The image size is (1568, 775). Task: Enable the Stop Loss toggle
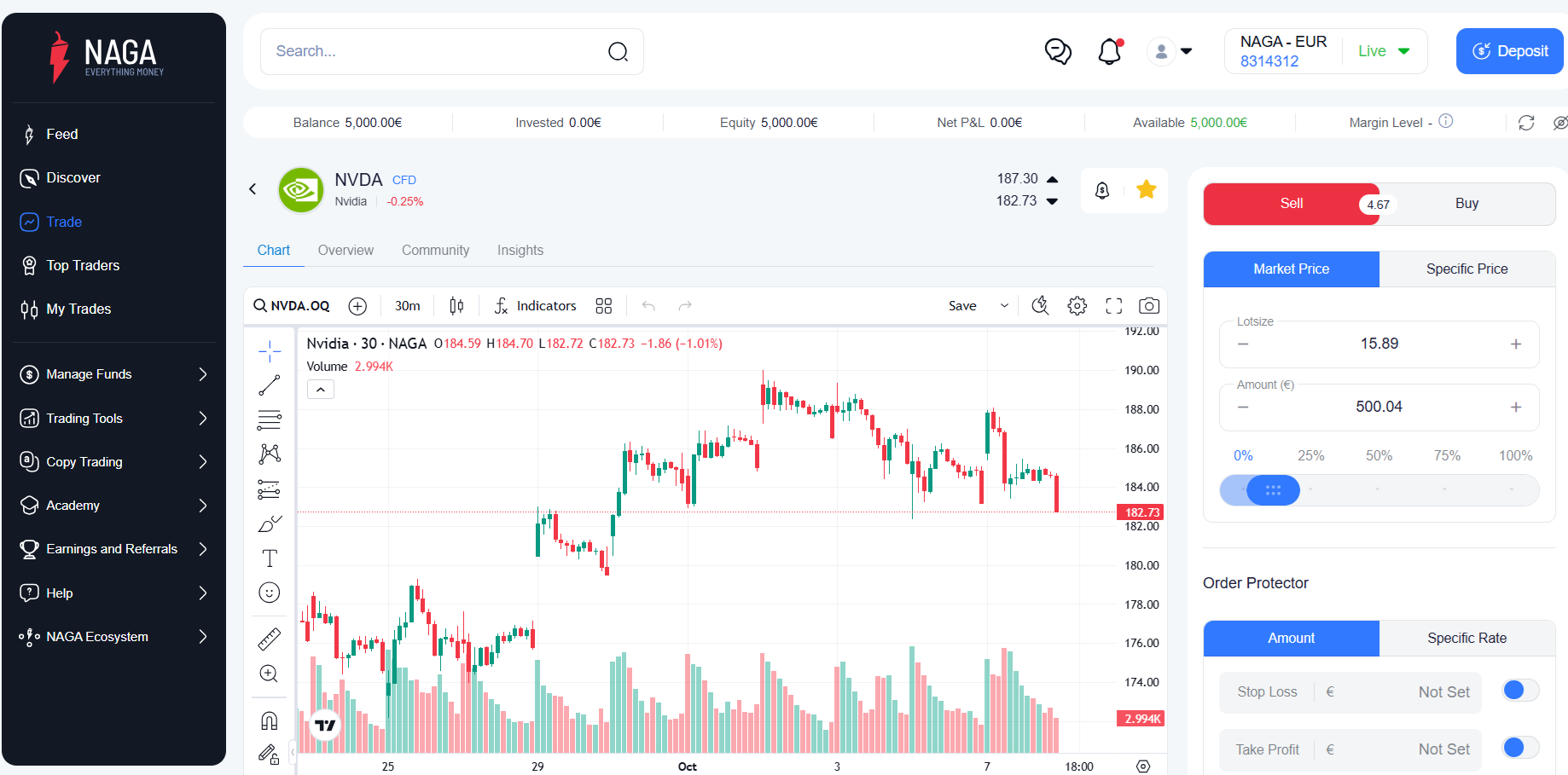pyautogui.click(x=1520, y=691)
